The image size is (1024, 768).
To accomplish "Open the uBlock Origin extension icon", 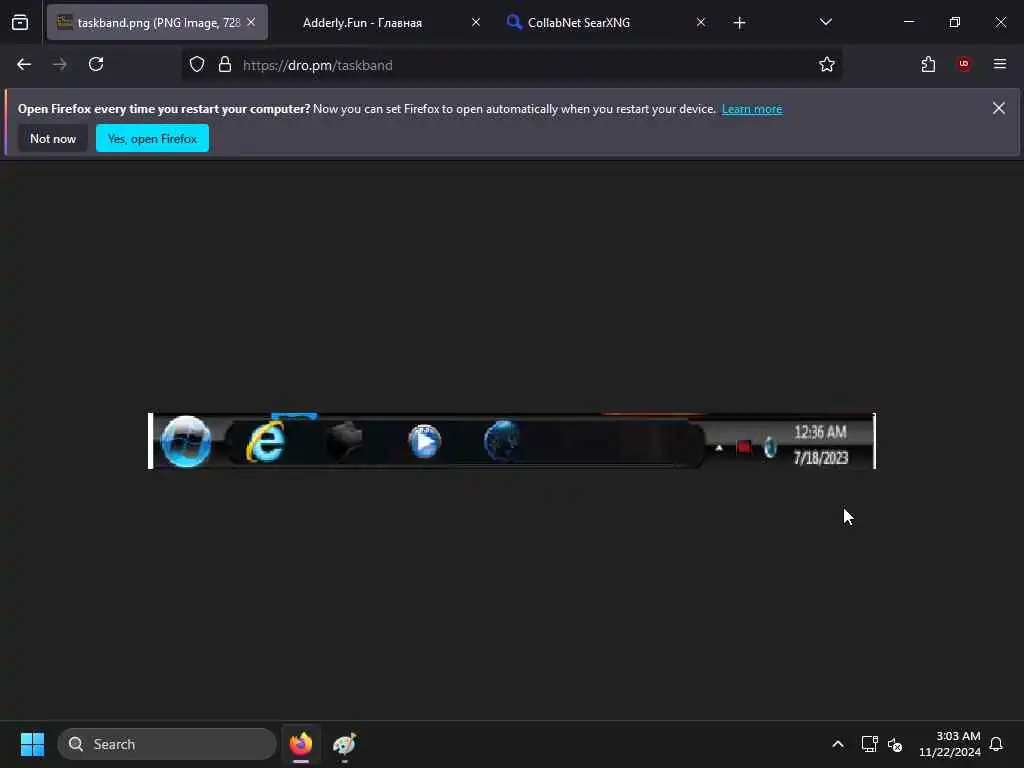I will coord(964,65).
